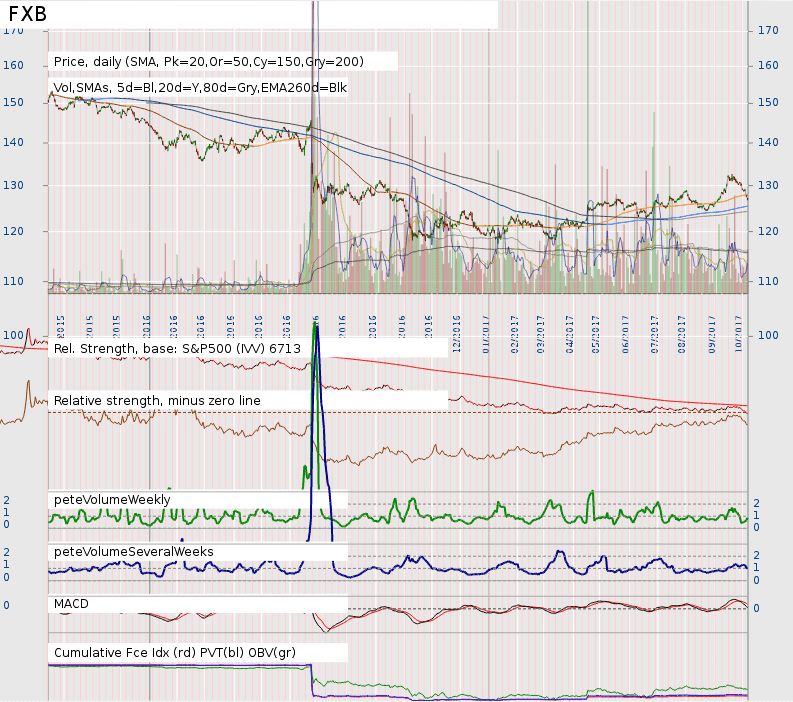Click the 09/2017 date axis label
This screenshot has width=793, height=702.
click(712, 334)
